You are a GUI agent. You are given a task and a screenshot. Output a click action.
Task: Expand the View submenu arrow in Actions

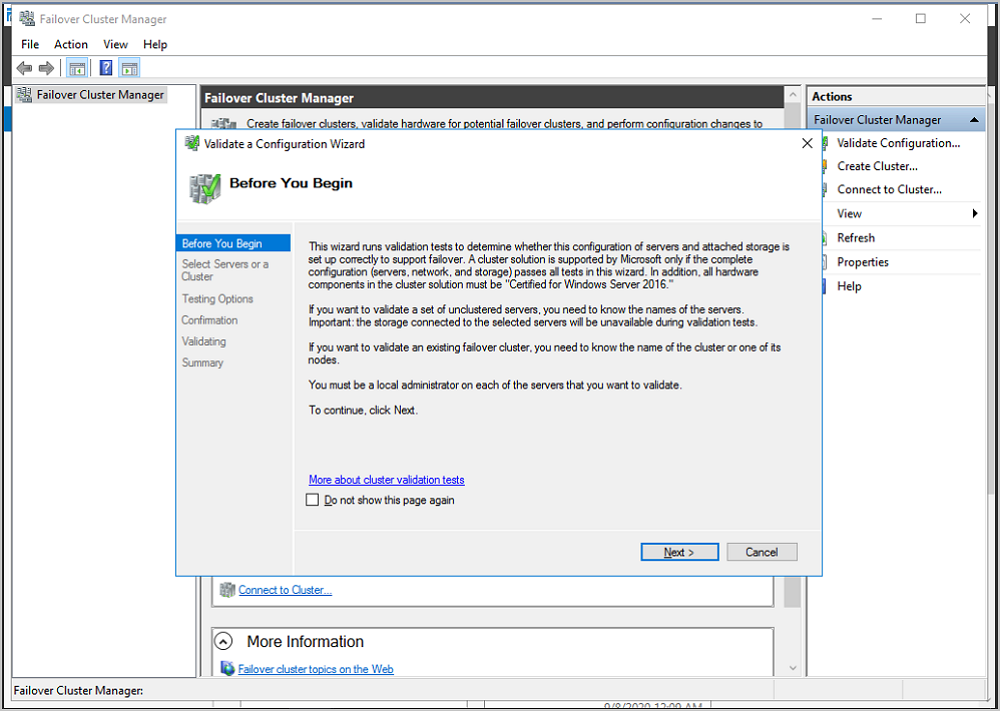point(974,214)
